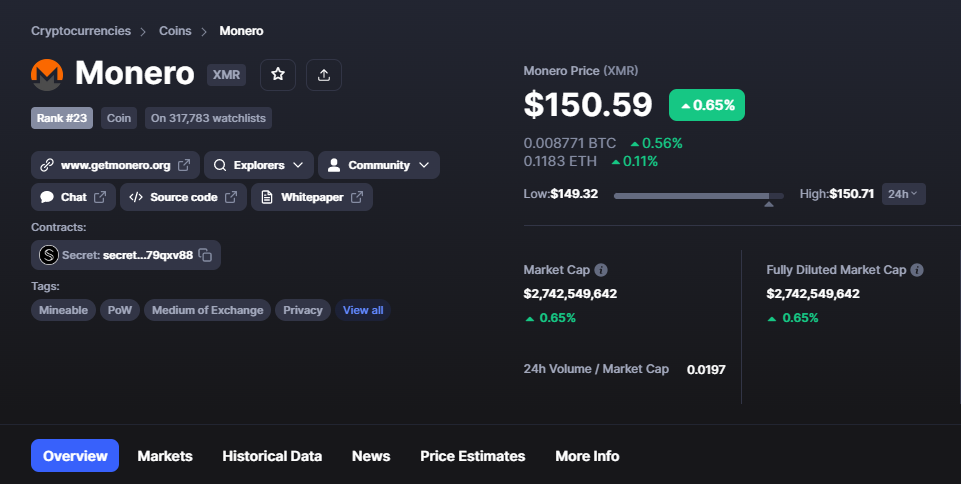Viewport: 961px width, 484px height.
Task: Go to Coins breadcrumb
Action: [175, 31]
